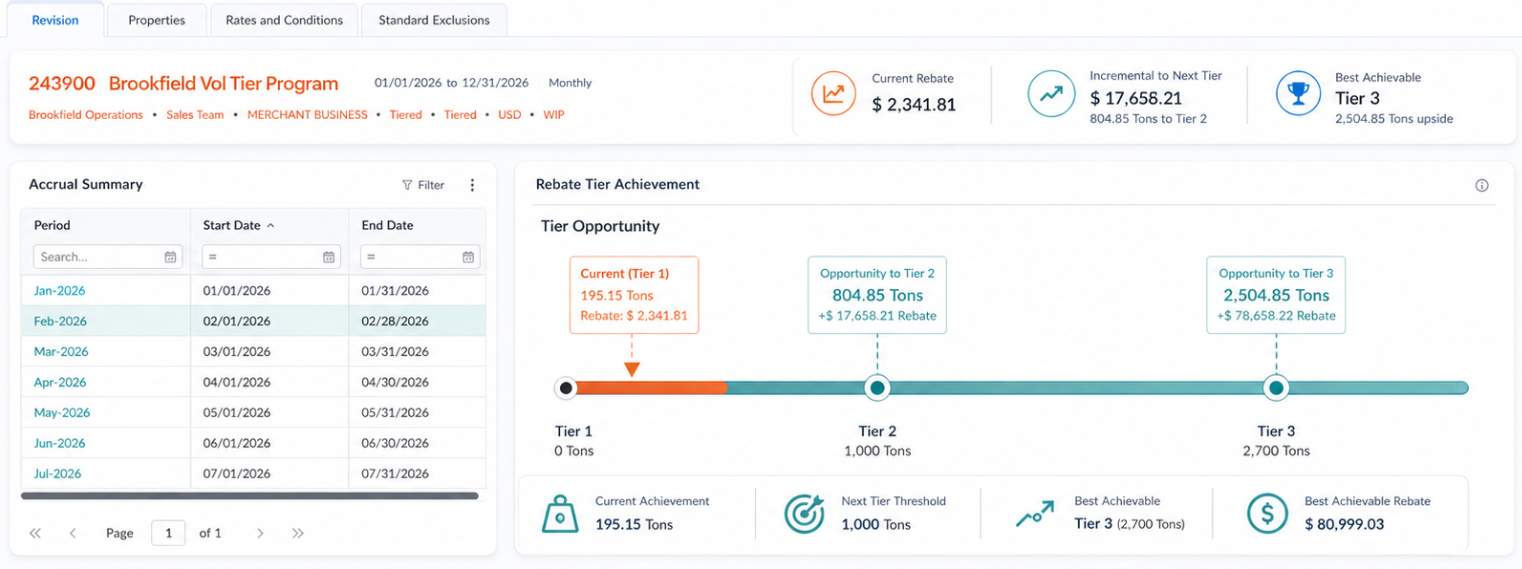Switch to the Revision tab
The width and height of the screenshot is (1522, 569).
(x=55, y=20)
